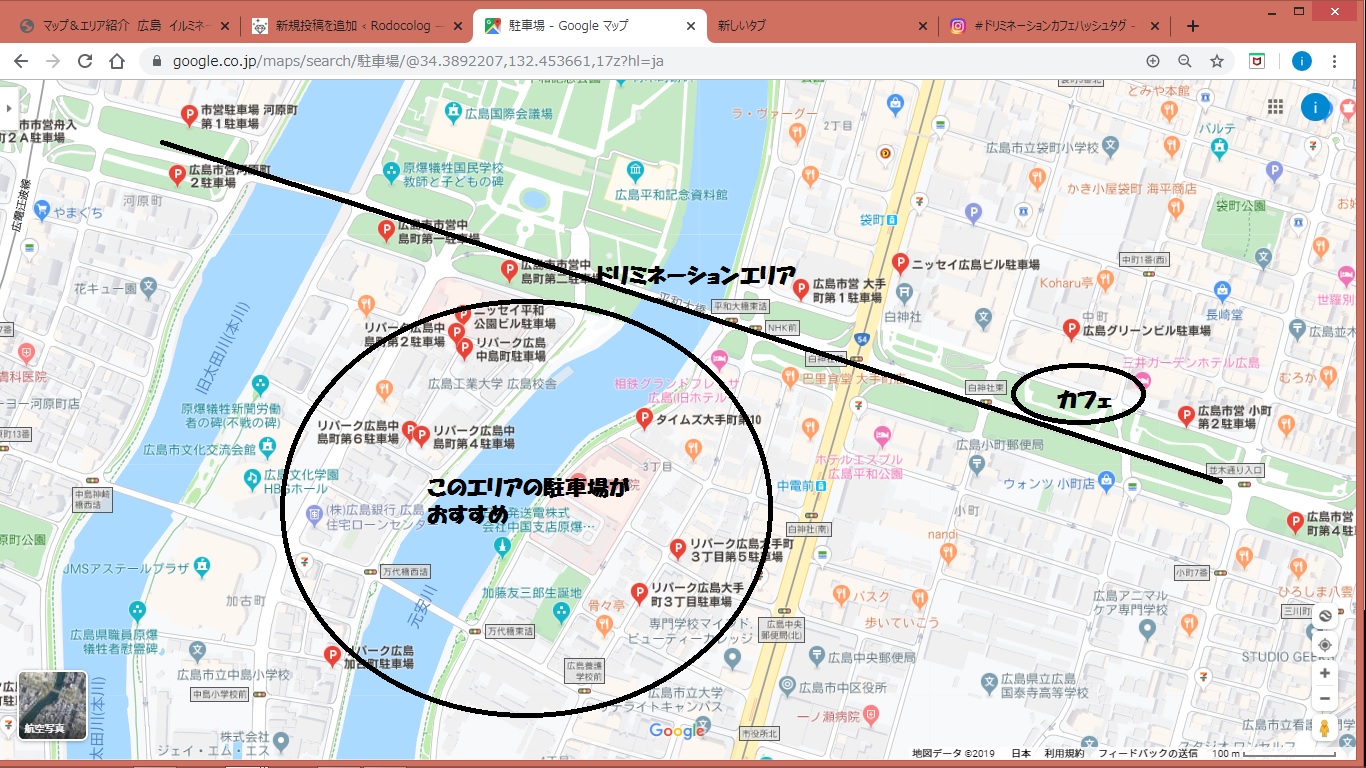Image resolution: width=1366 pixels, height=768 pixels.
Task: Click the やまぐち shop marker
Action: coord(41,210)
